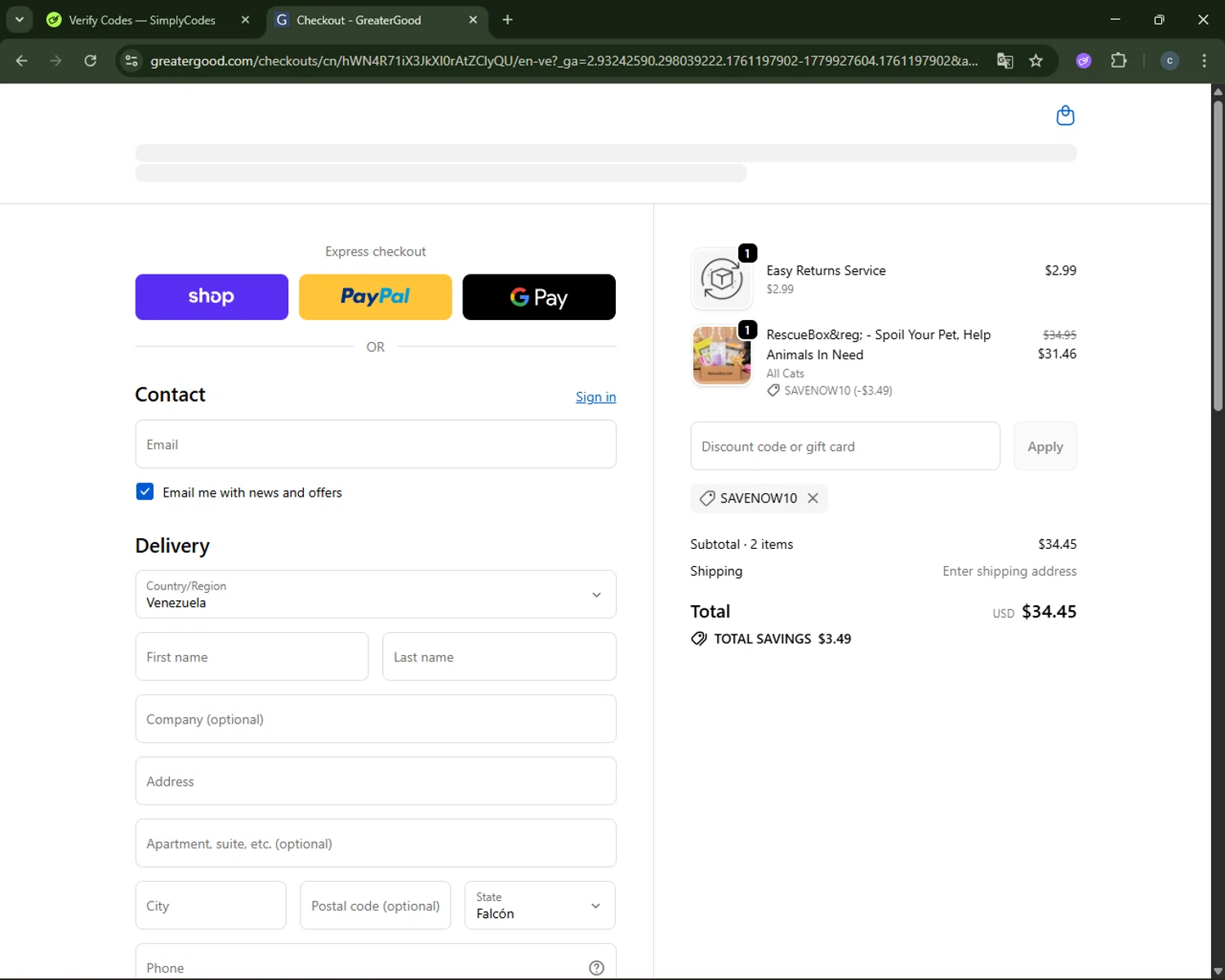This screenshot has width=1225, height=980.
Task: Click the Address input field
Action: 376,782
